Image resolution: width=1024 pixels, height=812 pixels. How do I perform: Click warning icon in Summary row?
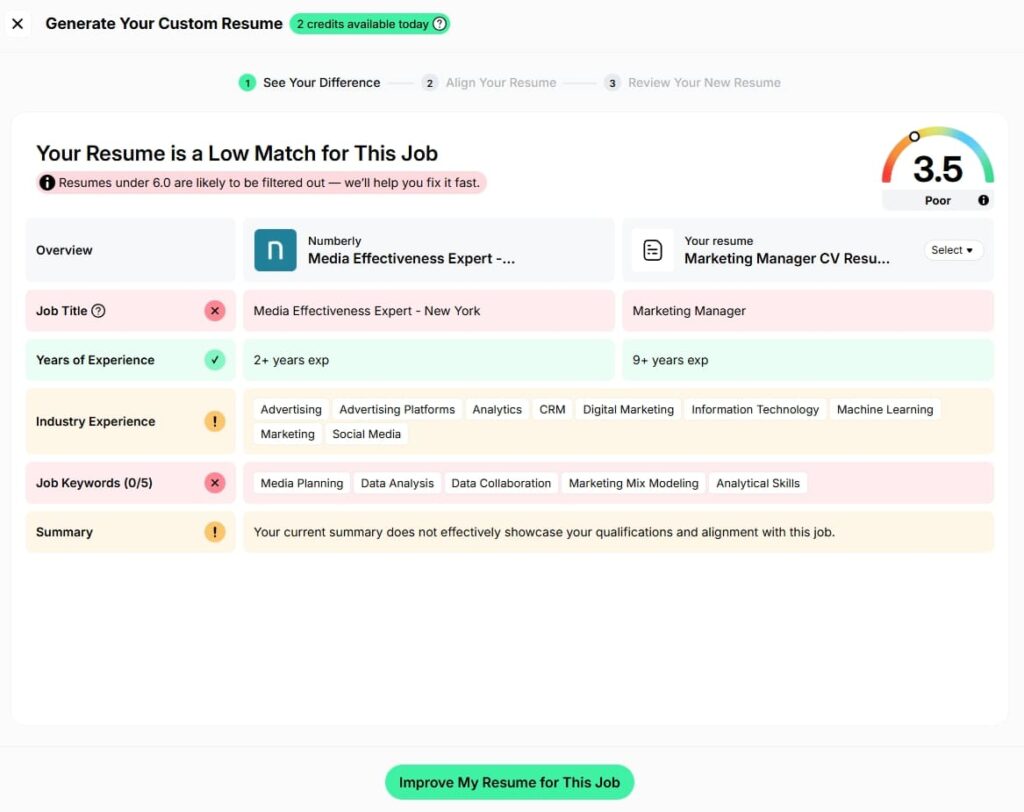pyautogui.click(x=215, y=532)
